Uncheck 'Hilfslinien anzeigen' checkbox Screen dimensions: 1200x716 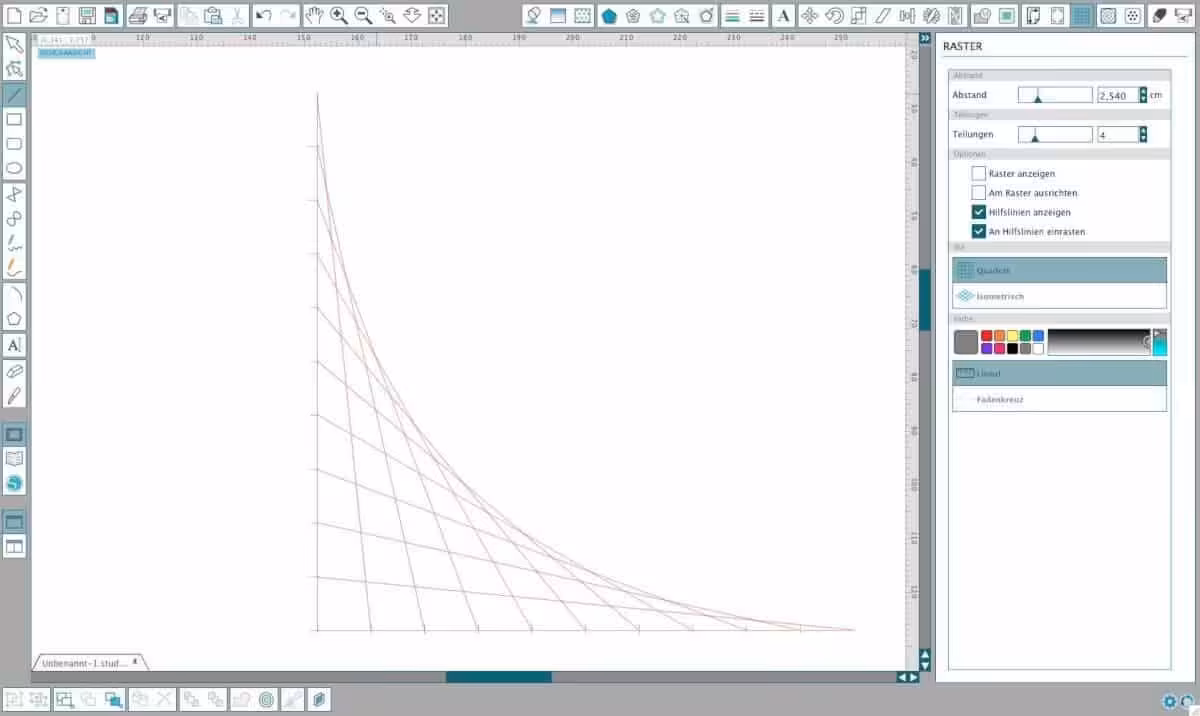coord(979,212)
